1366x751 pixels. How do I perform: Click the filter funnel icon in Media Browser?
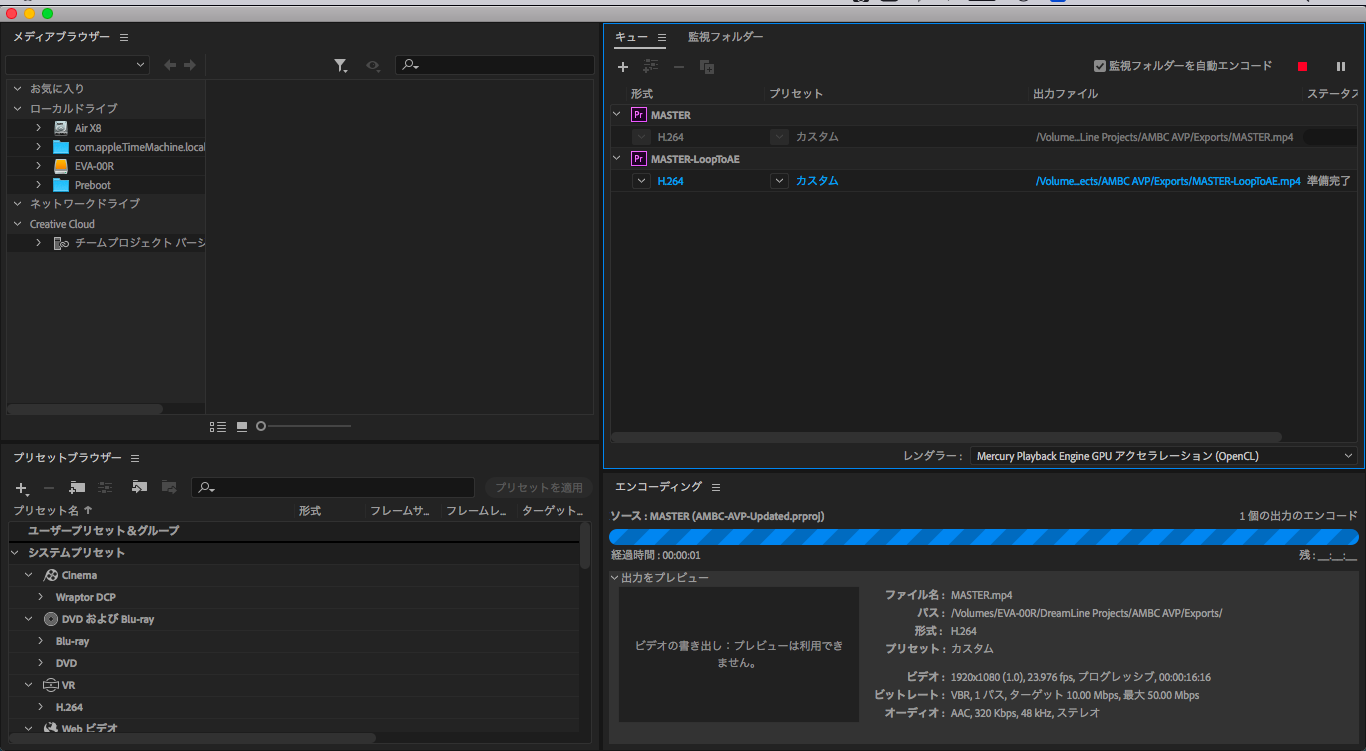[341, 66]
